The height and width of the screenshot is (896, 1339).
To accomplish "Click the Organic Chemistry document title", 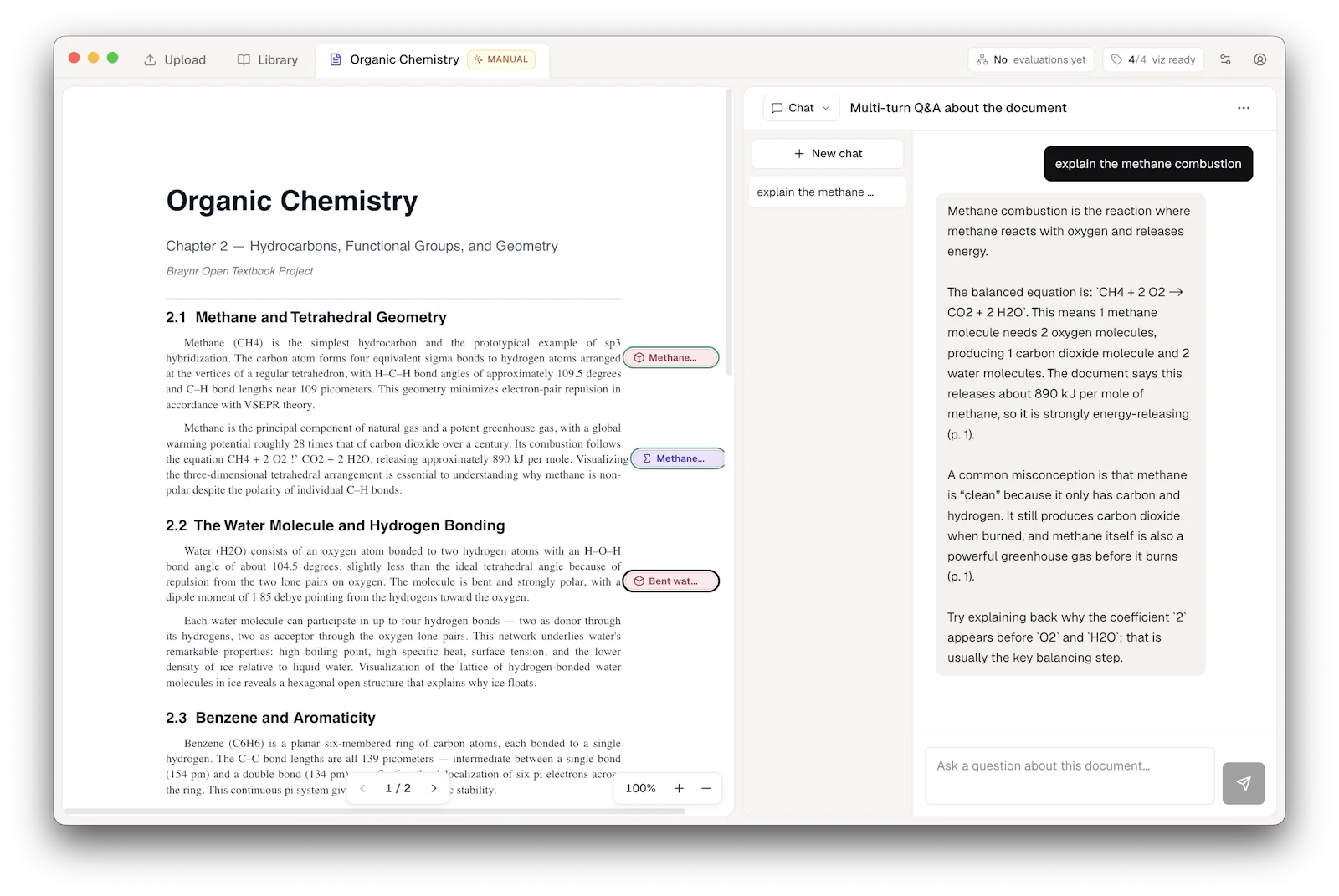I will [x=292, y=202].
